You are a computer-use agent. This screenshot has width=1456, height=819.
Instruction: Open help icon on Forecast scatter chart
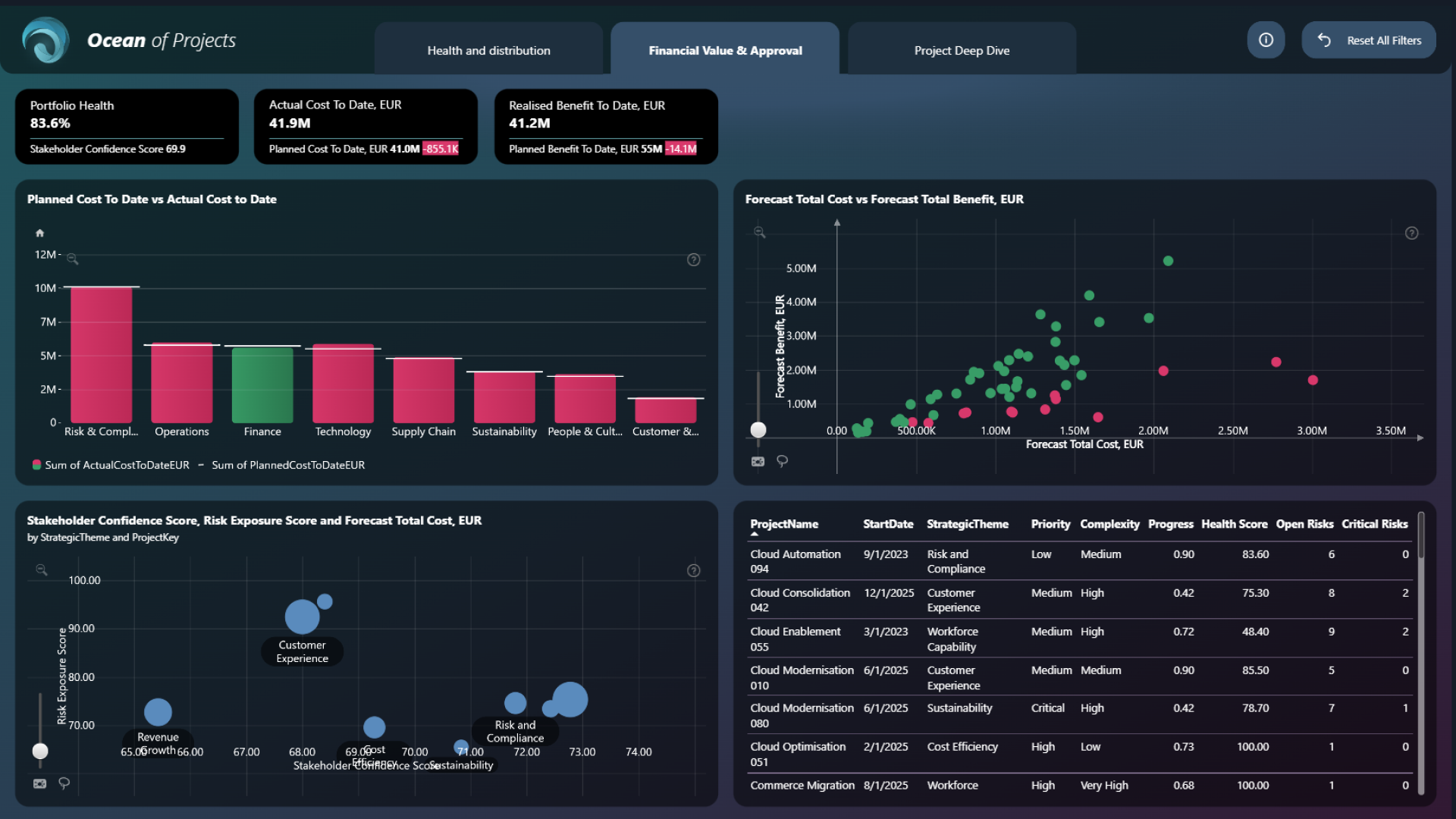click(x=1411, y=233)
